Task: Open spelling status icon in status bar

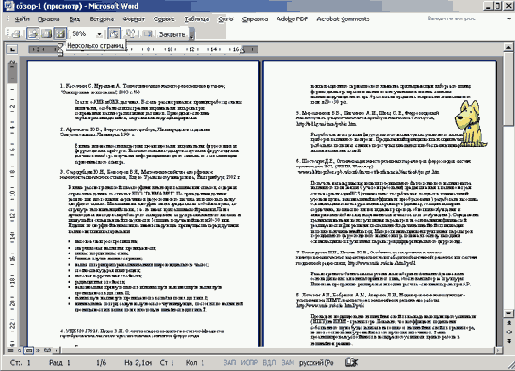Action: point(351,362)
